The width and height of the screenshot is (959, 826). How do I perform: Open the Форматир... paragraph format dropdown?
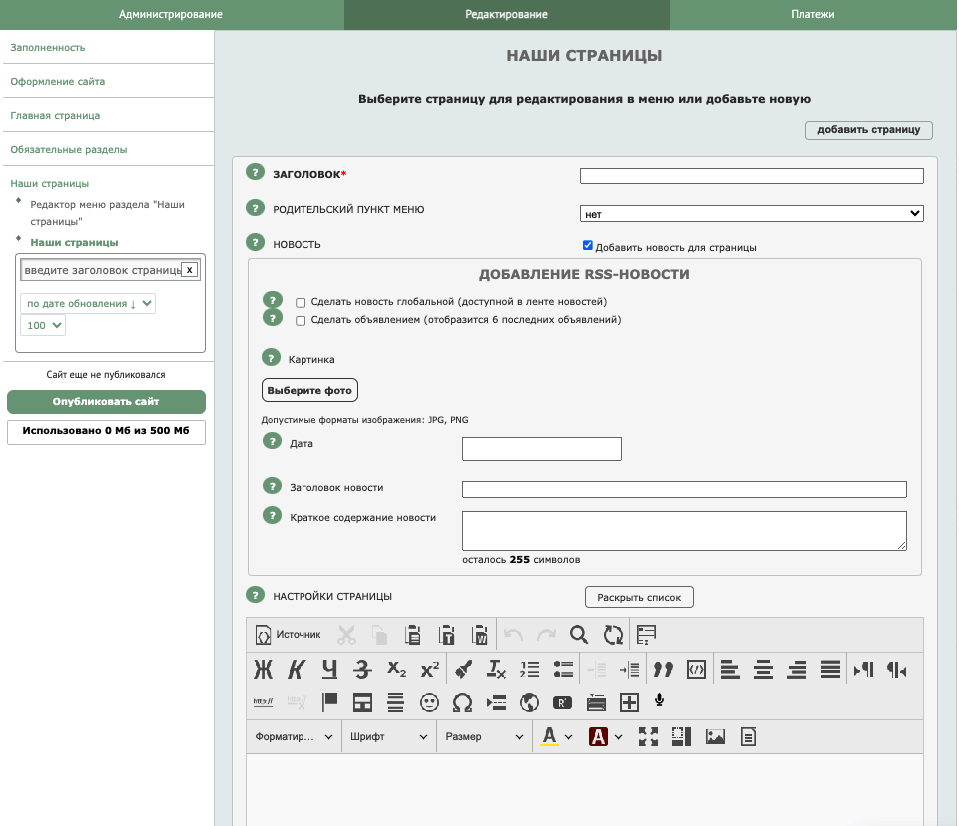tap(294, 737)
